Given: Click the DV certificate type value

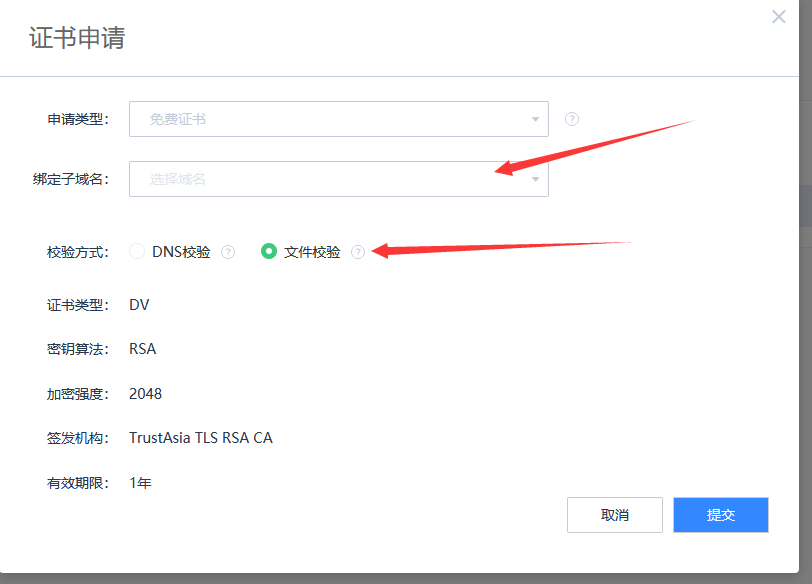Looking at the screenshot, I should click(139, 304).
